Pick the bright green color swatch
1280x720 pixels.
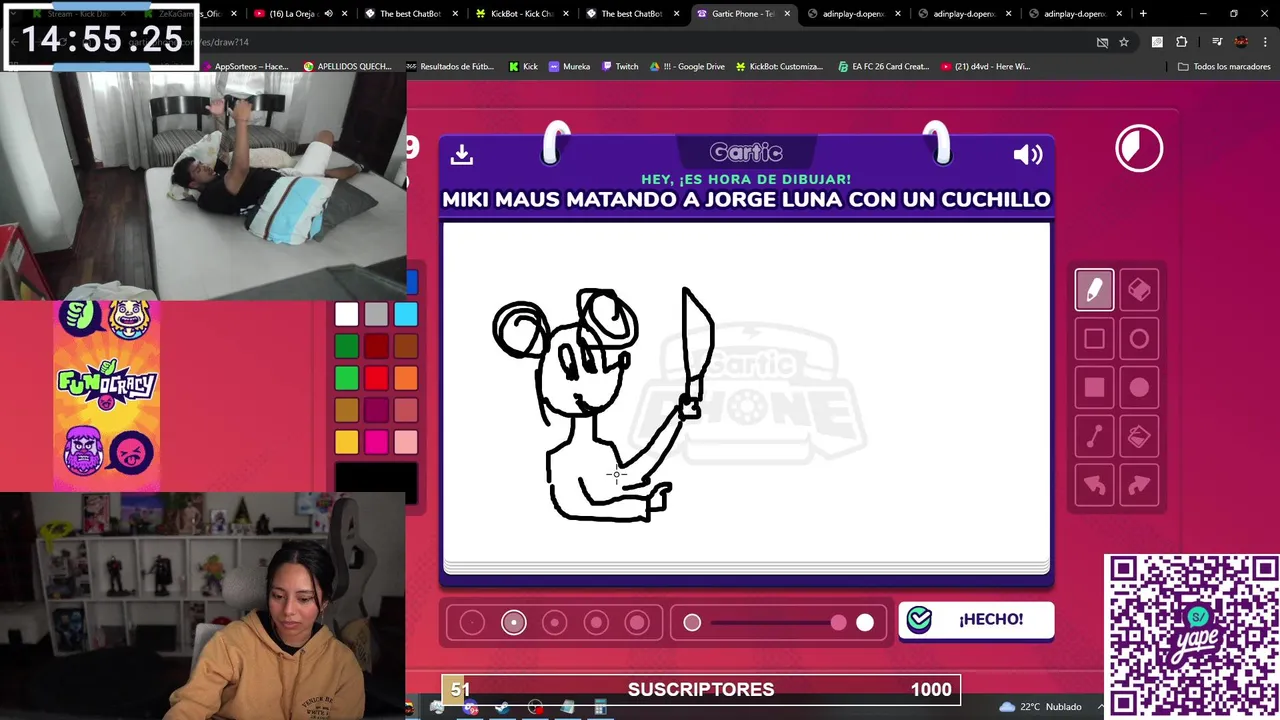pyautogui.click(x=346, y=379)
